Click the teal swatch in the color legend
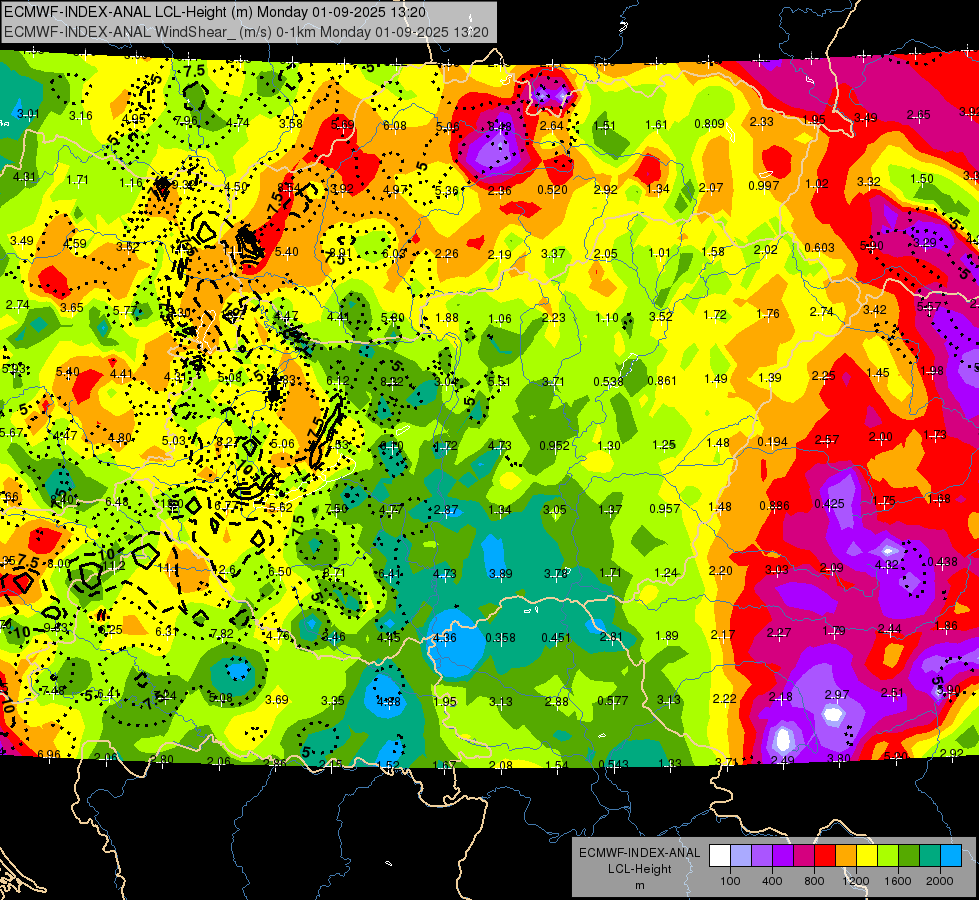This screenshot has height=900, width=979. tap(929, 856)
